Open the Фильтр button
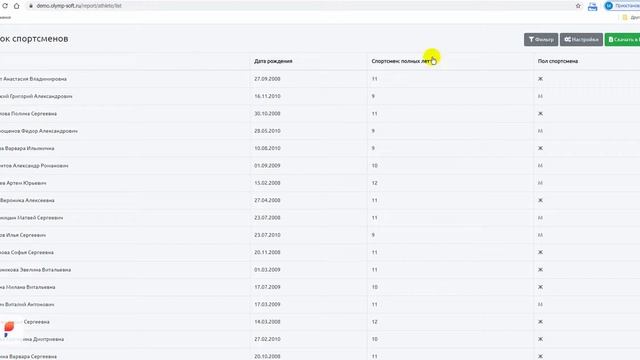640x360 pixels. (x=541, y=40)
